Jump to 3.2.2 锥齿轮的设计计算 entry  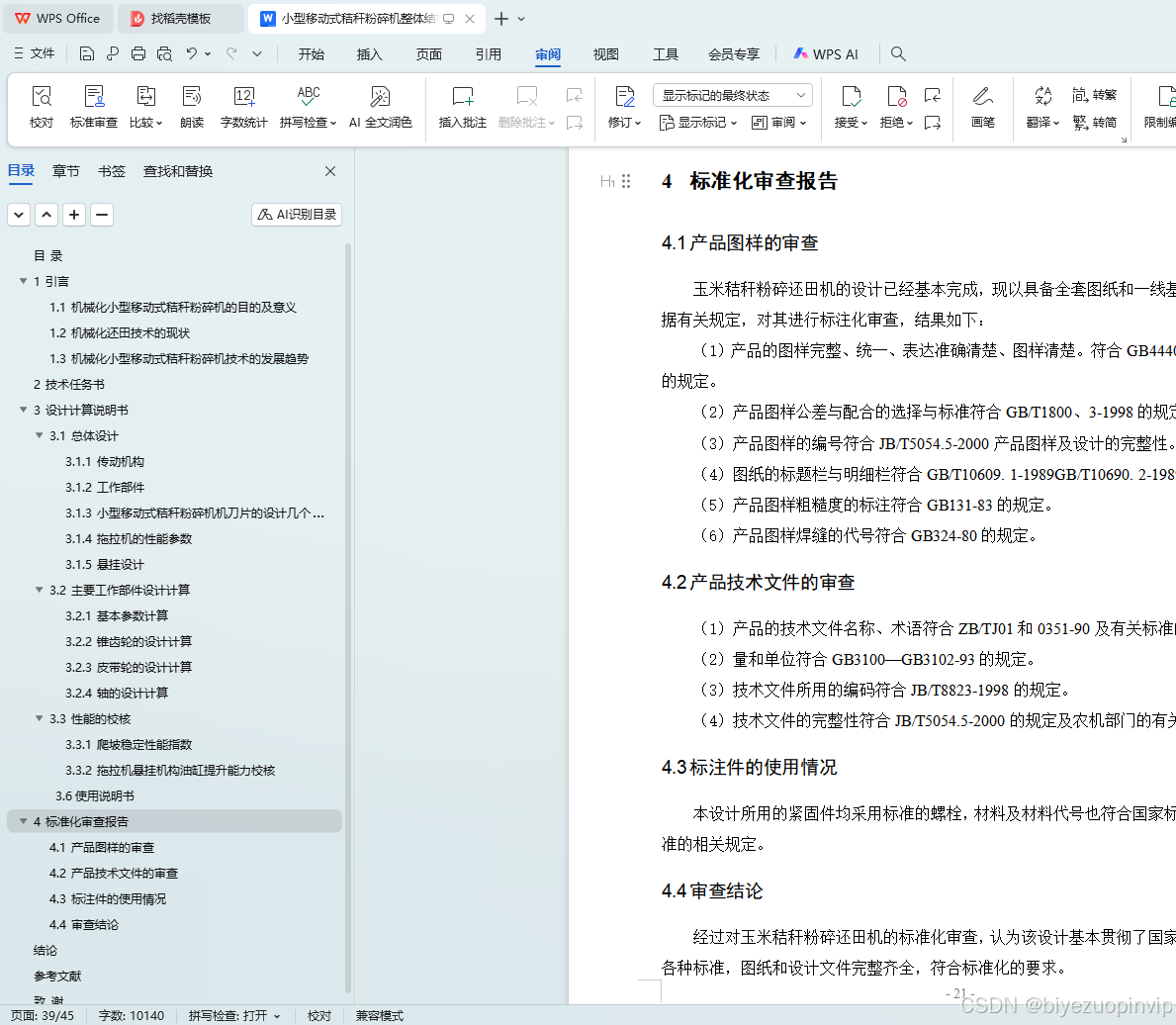tap(129, 641)
